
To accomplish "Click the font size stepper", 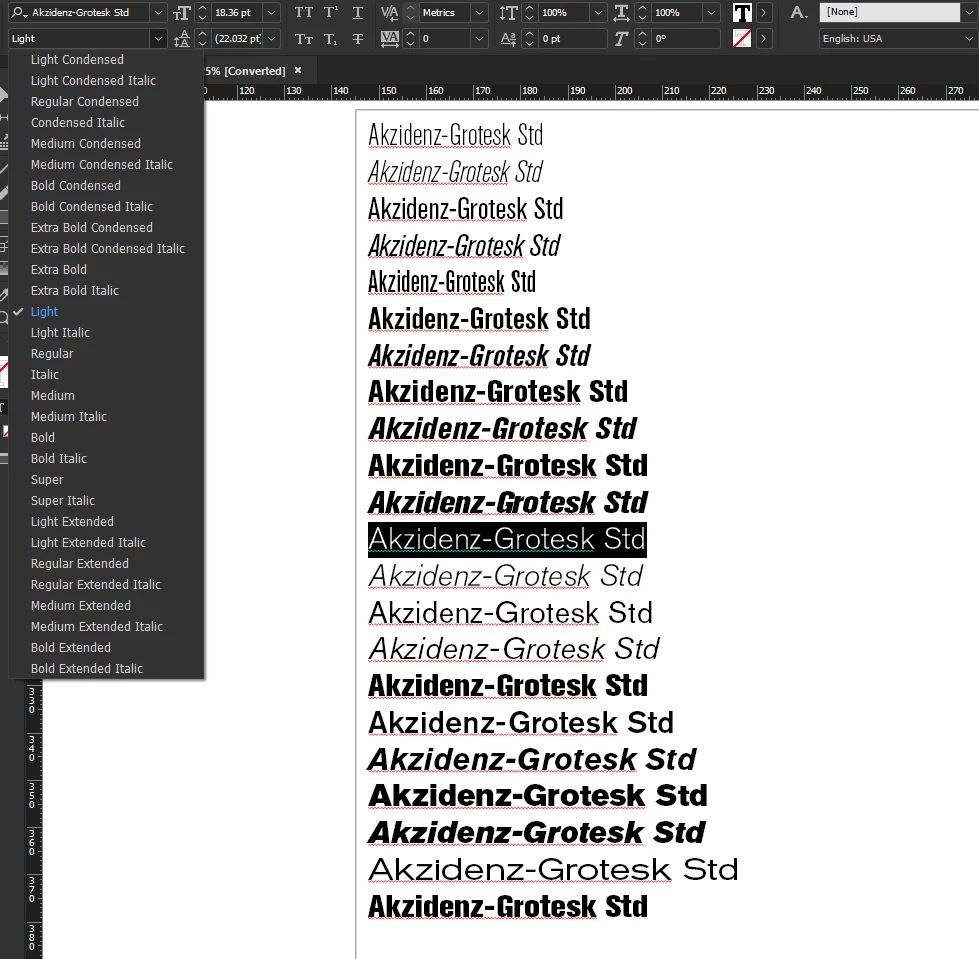I will tap(202, 12).
